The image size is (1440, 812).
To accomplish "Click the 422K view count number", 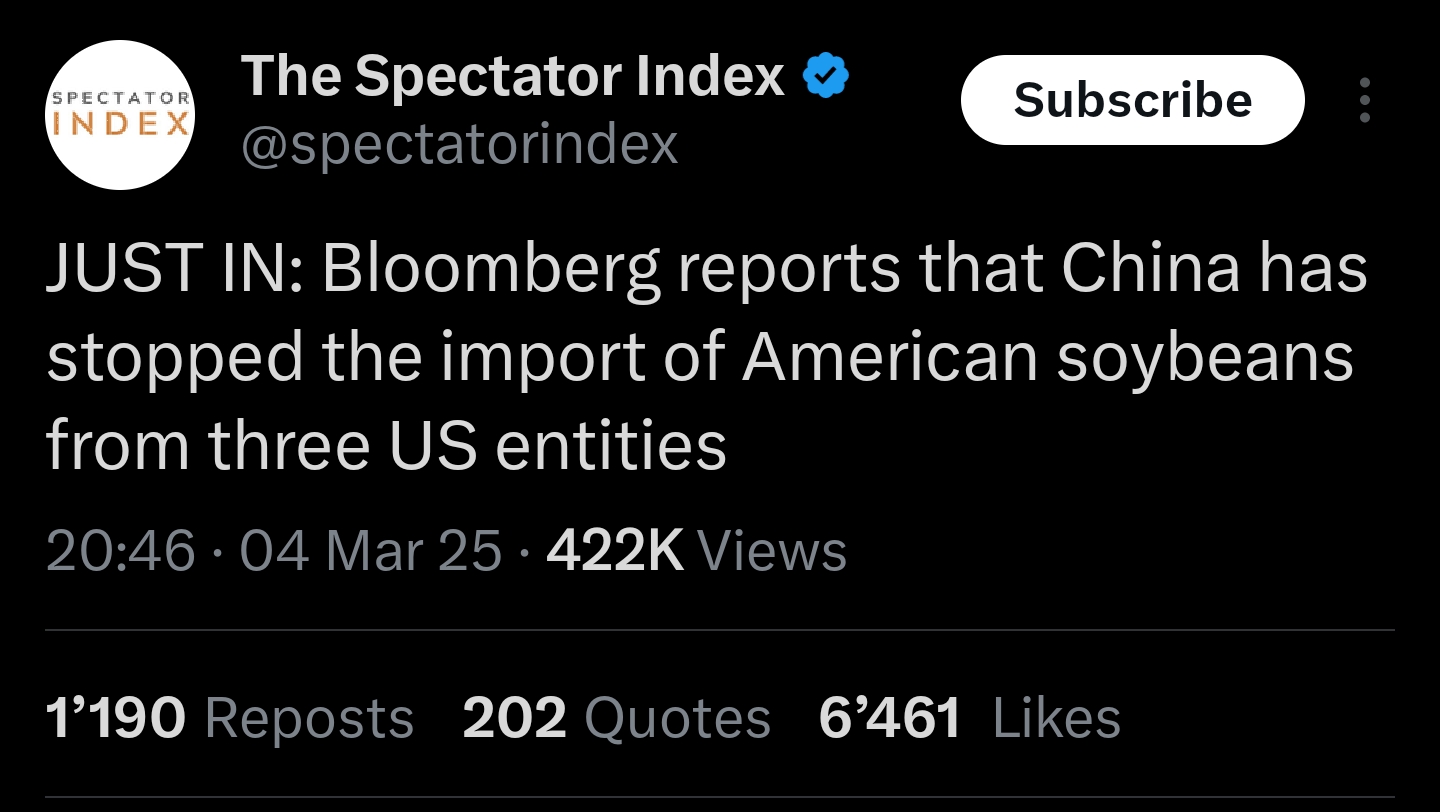I will [x=615, y=551].
